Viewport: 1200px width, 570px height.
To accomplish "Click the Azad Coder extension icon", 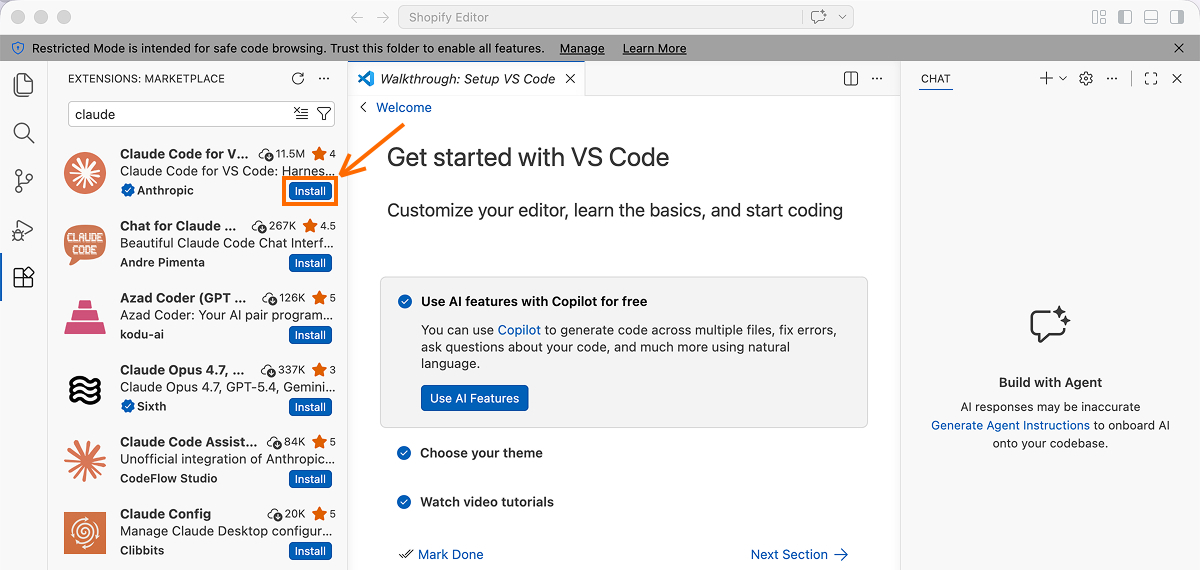I will pos(85,317).
